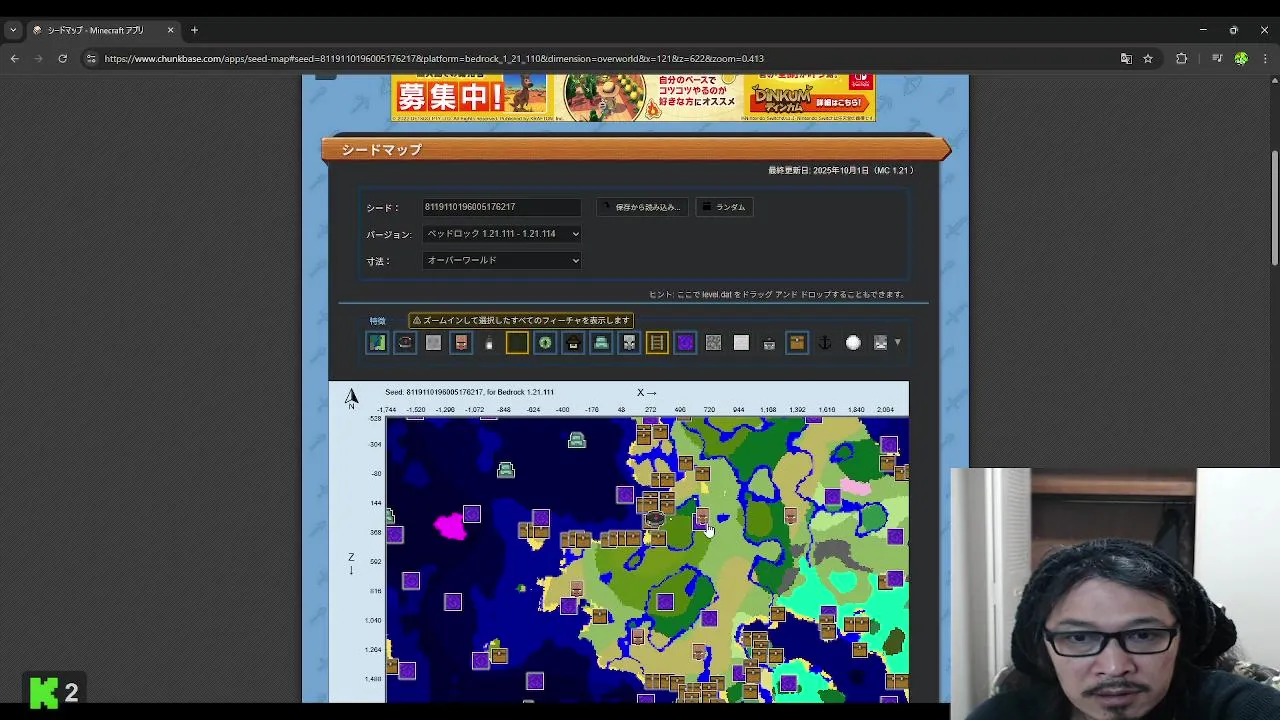Screen dimensions: 1280x720
Task: Toggle the small gray chest feature icon
Action: pyautogui.click(x=769, y=343)
